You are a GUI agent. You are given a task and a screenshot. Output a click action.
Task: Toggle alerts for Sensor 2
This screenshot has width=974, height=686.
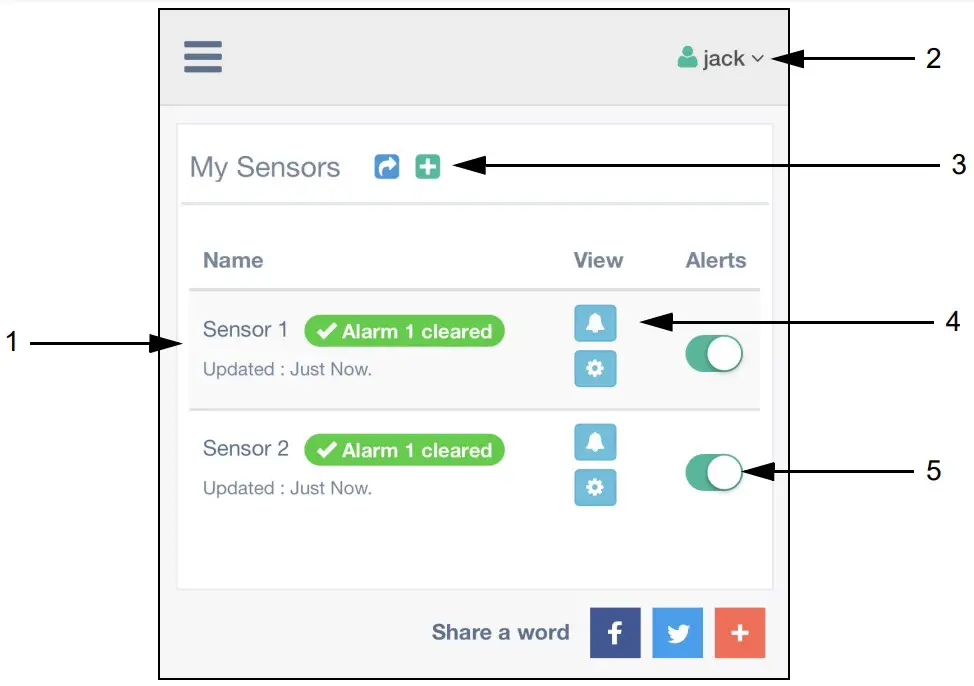[x=714, y=472]
